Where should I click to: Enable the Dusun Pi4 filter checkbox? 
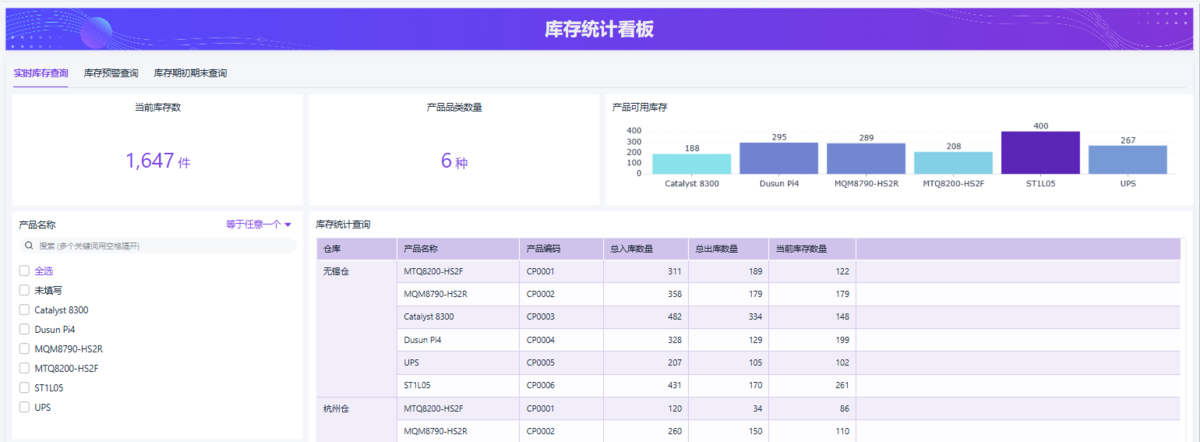tap(24, 329)
